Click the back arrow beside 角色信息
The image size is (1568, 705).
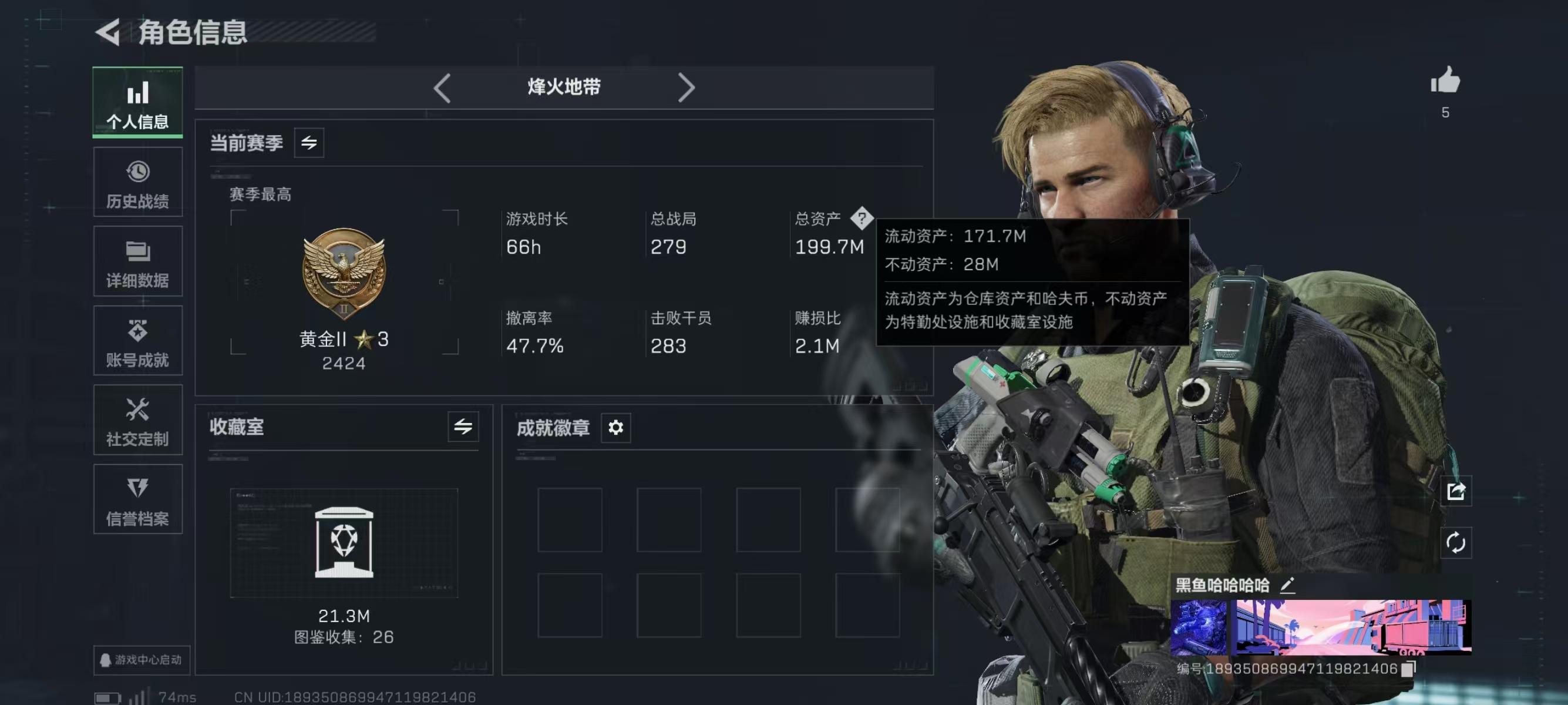pyautogui.click(x=108, y=32)
